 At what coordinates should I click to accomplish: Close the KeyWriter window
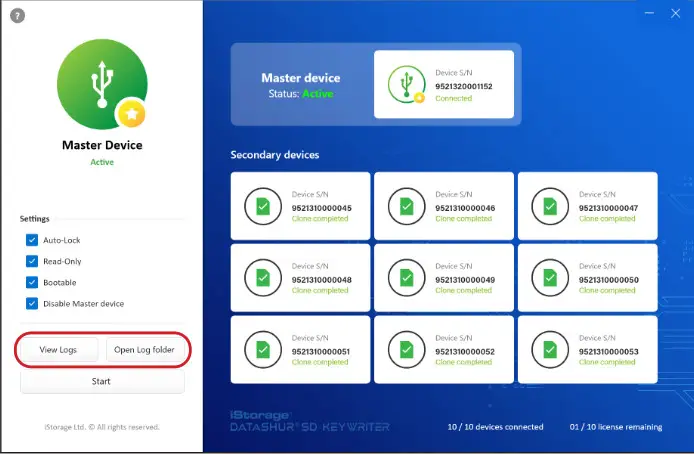[x=675, y=13]
